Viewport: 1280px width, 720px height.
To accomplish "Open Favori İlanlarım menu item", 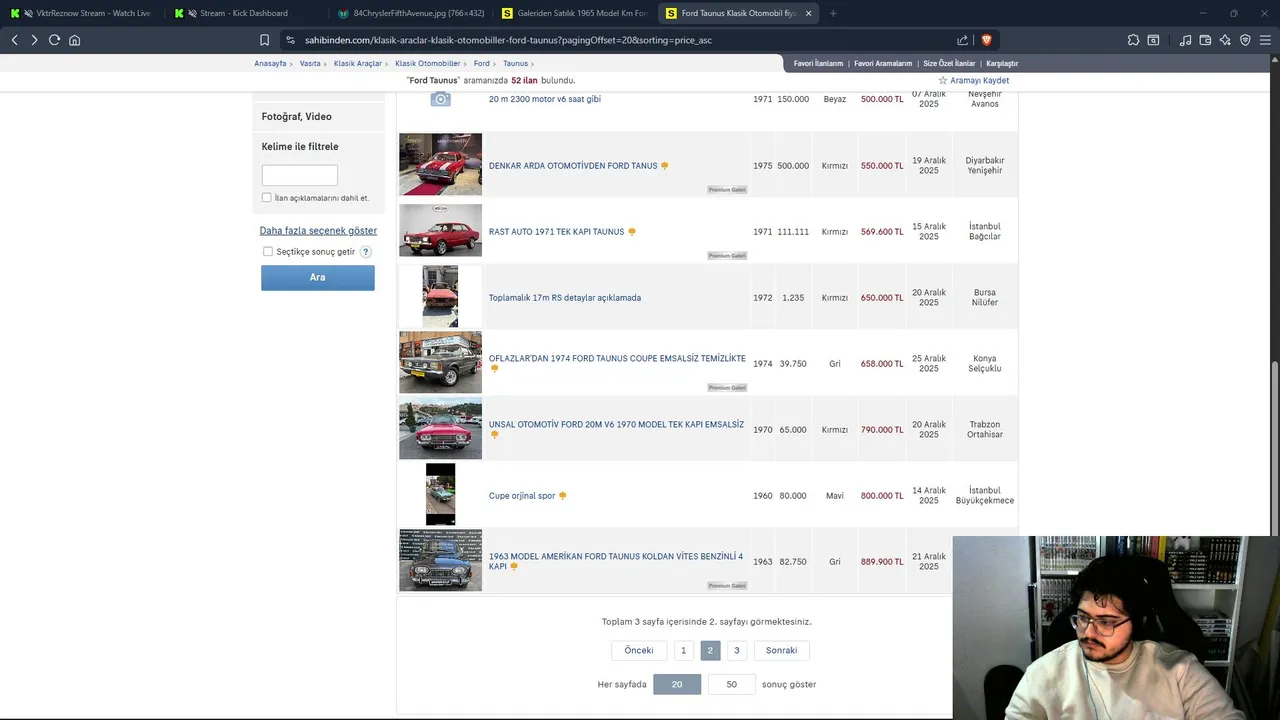I will 818,63.
